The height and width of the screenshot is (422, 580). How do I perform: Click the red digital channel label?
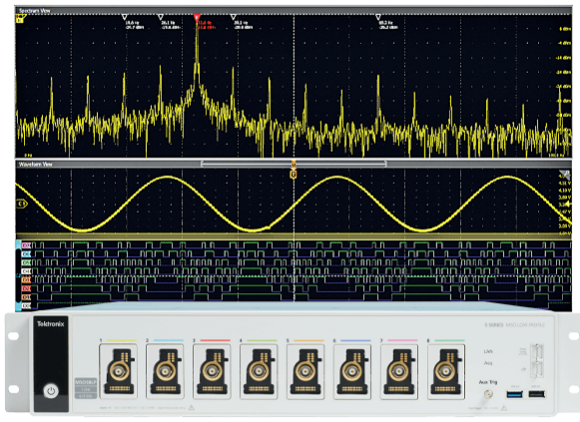pos(27,288)
